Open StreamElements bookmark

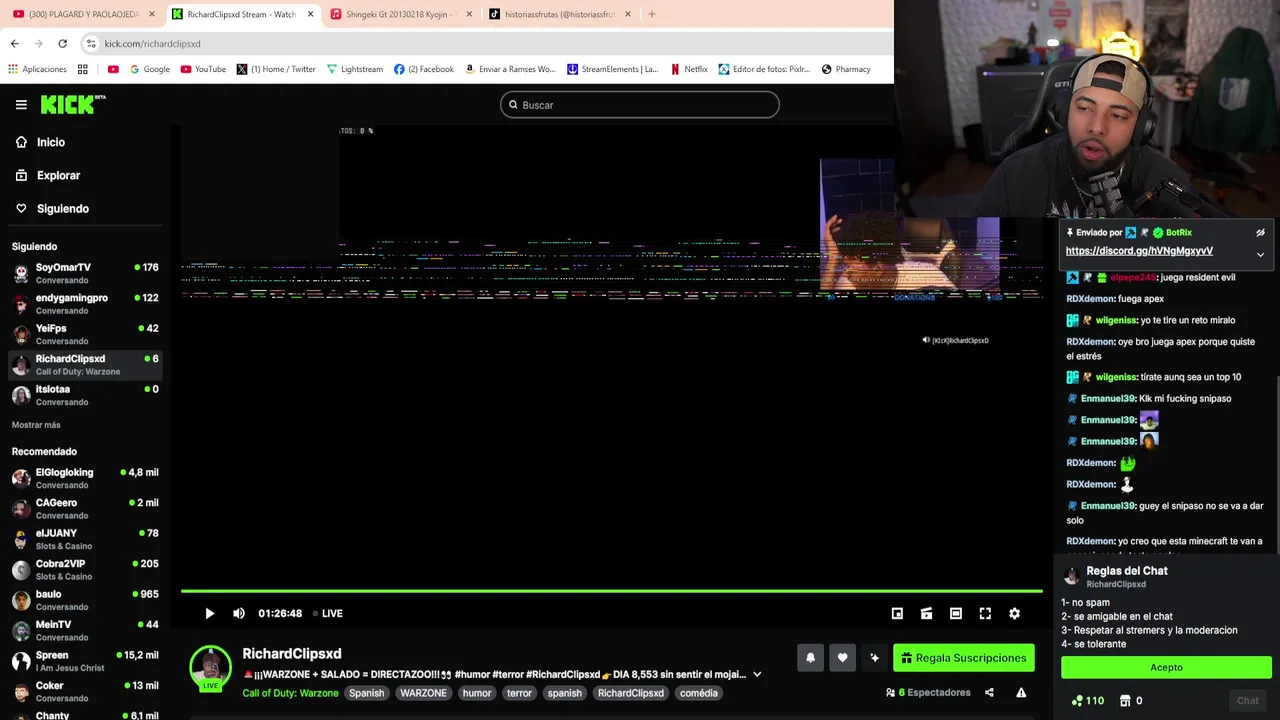click(x=612, y=69)
